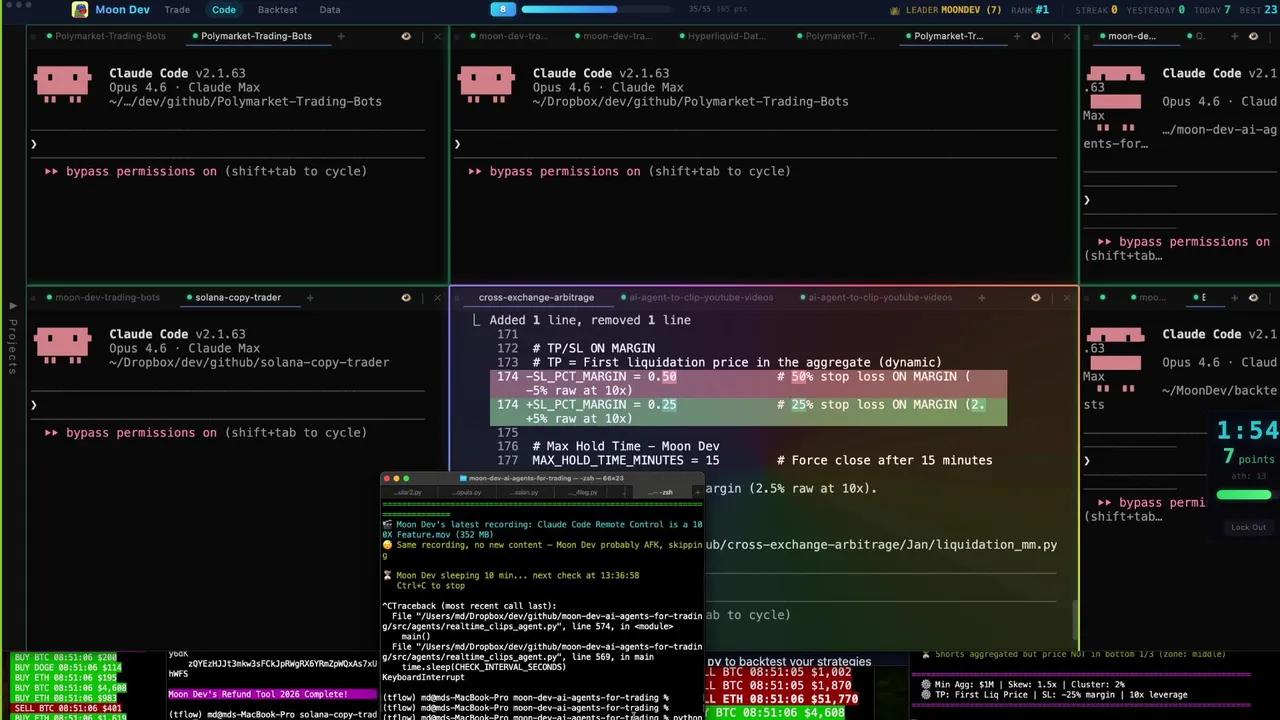Toggle eye visibility in bottom-right pane
Viewport: 1280px width, 720px height.
pos(1253,297)
